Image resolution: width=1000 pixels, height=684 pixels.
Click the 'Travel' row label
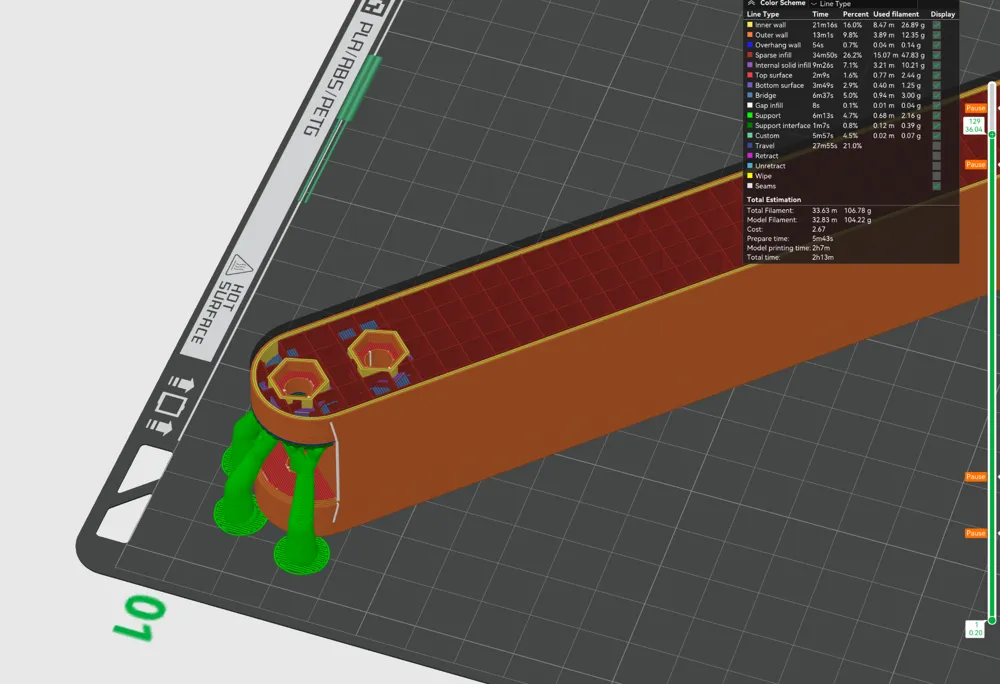[x=765, y=146]
